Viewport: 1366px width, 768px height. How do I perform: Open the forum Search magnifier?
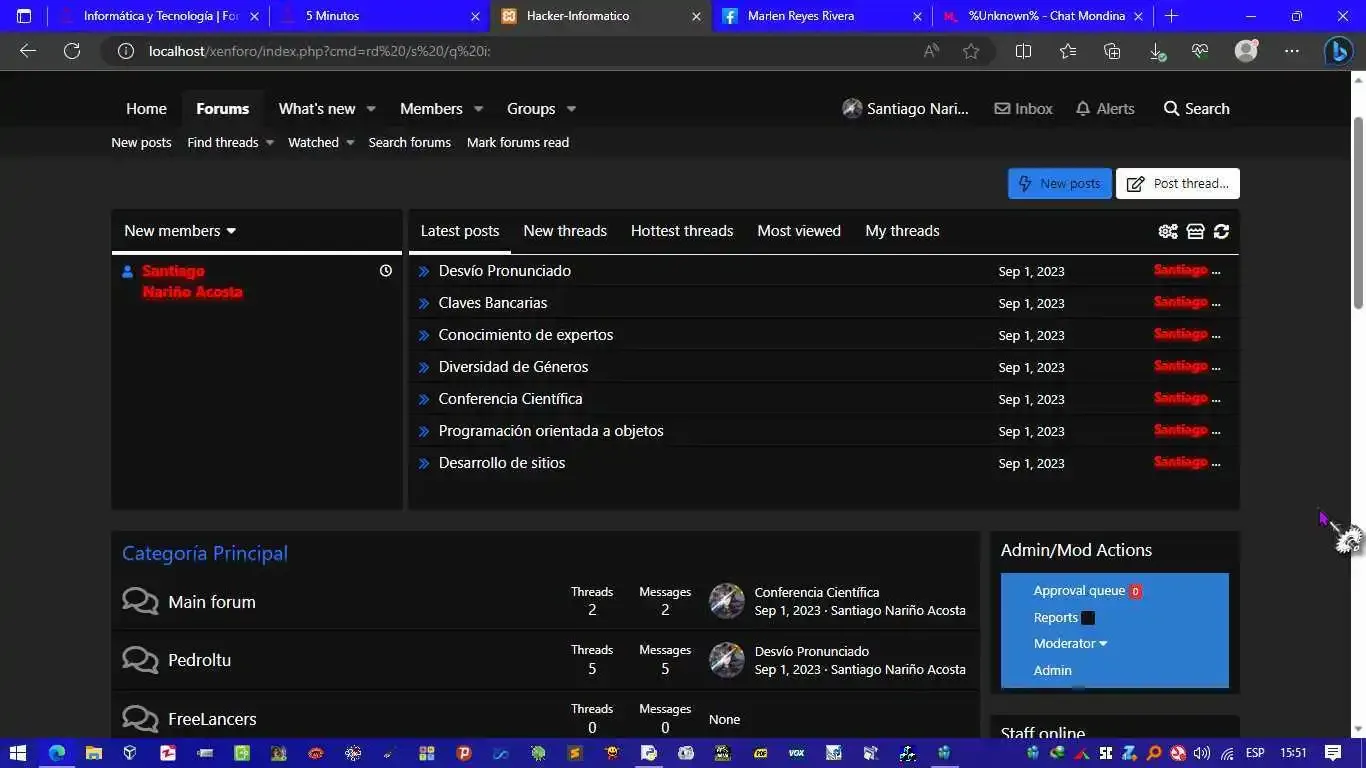coord(1196,109)
